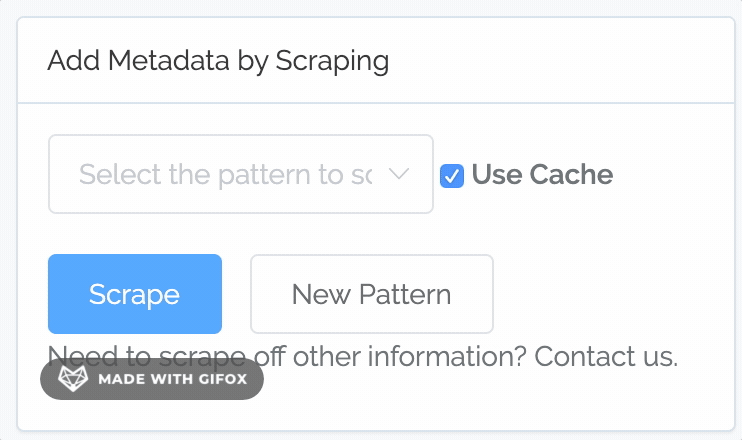742x440 pixels.
Task: Click the Need to scrape off other information text
Action: click(287, 356)
